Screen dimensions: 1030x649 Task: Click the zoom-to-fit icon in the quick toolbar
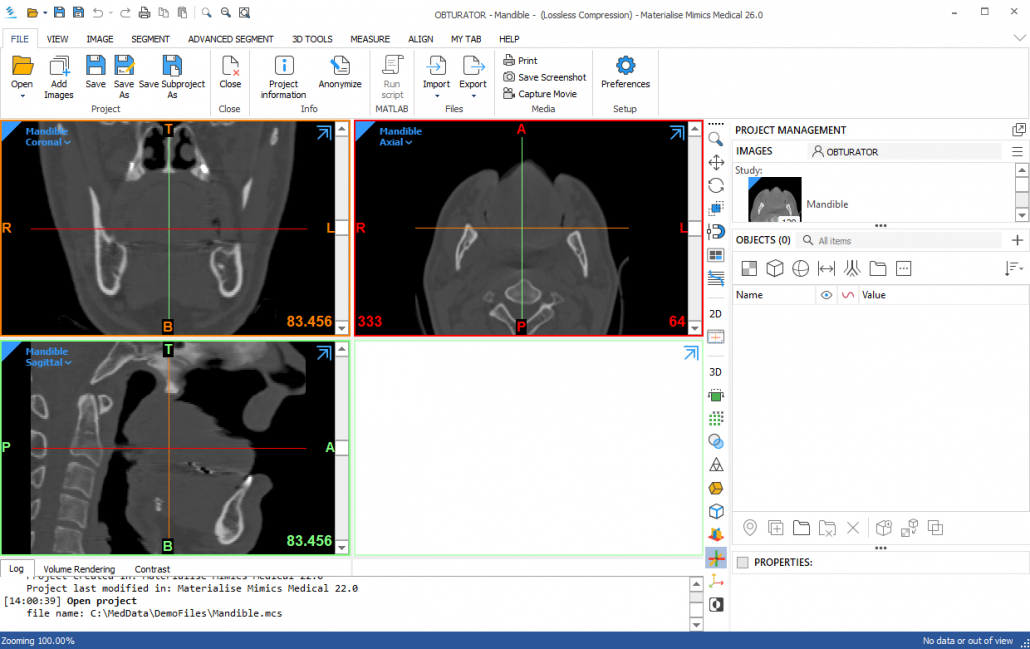(x=244, y=12)
